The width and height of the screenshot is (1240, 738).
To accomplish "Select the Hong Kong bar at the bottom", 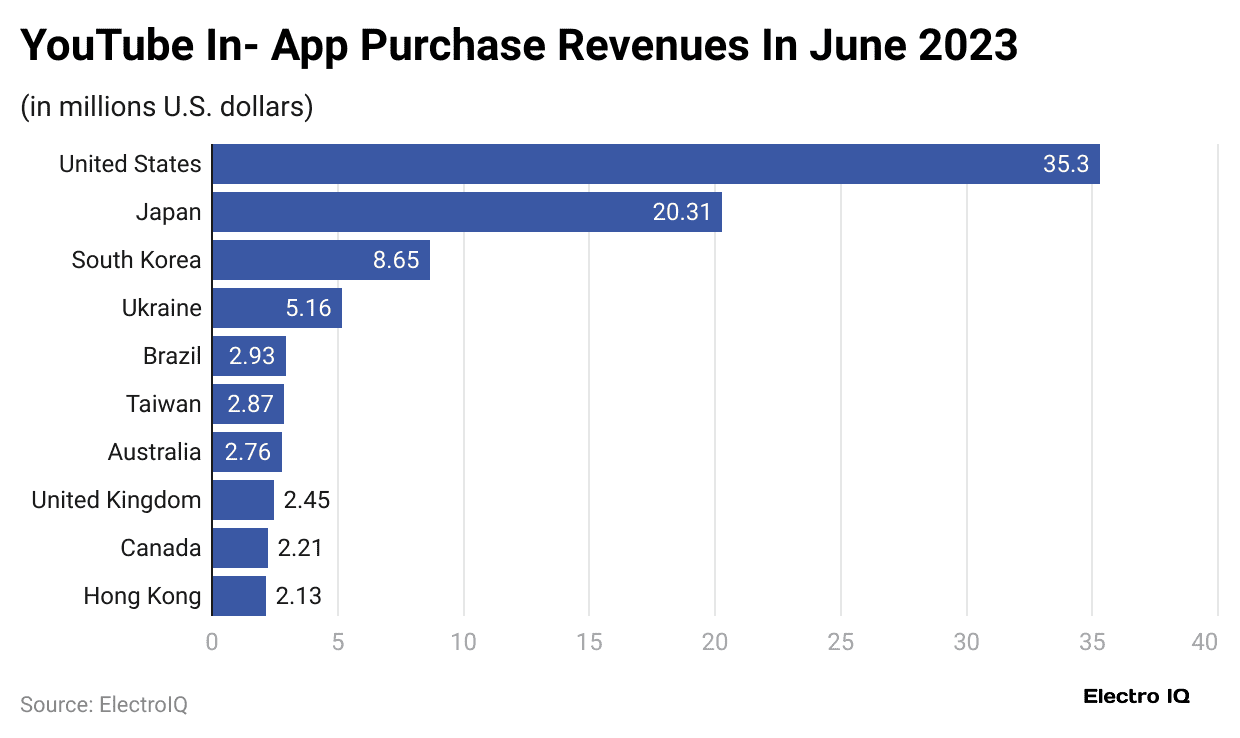I will tap(237, 595).
